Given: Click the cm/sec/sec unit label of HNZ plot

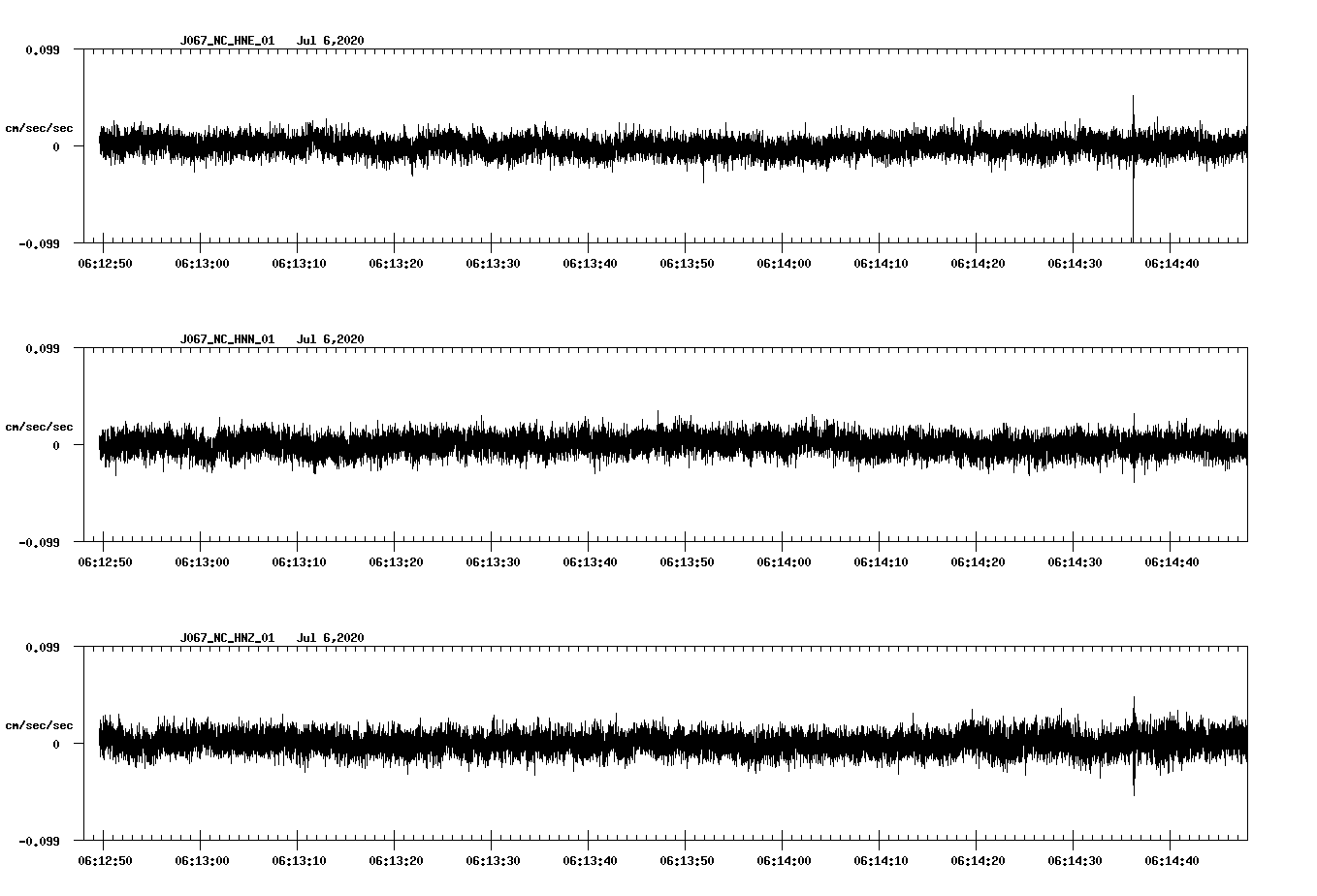Looking at the screenshot, I should click(39, 725).
